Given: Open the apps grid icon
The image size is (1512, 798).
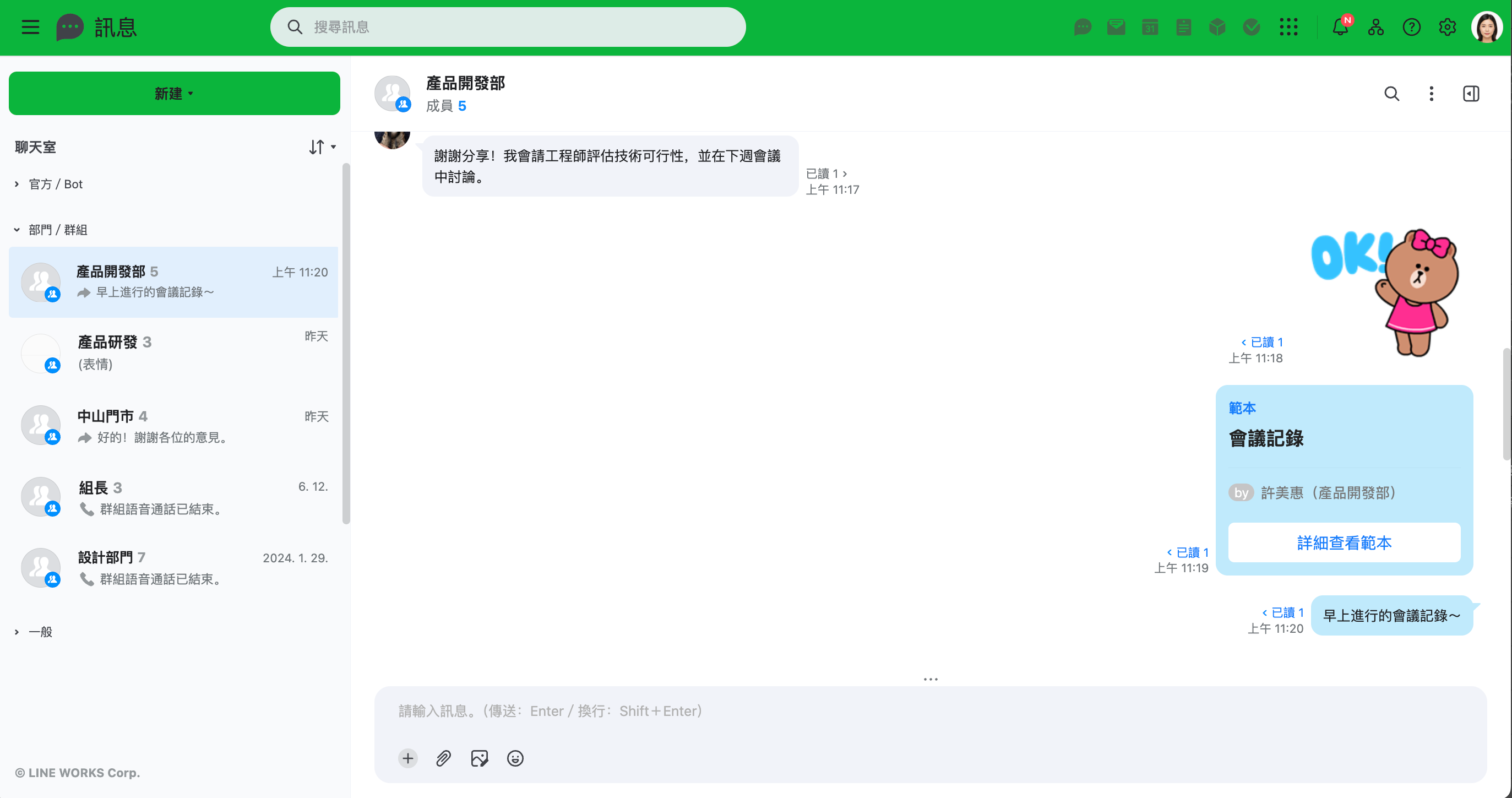Looking at the screenshot, I should click(1288, 27).
